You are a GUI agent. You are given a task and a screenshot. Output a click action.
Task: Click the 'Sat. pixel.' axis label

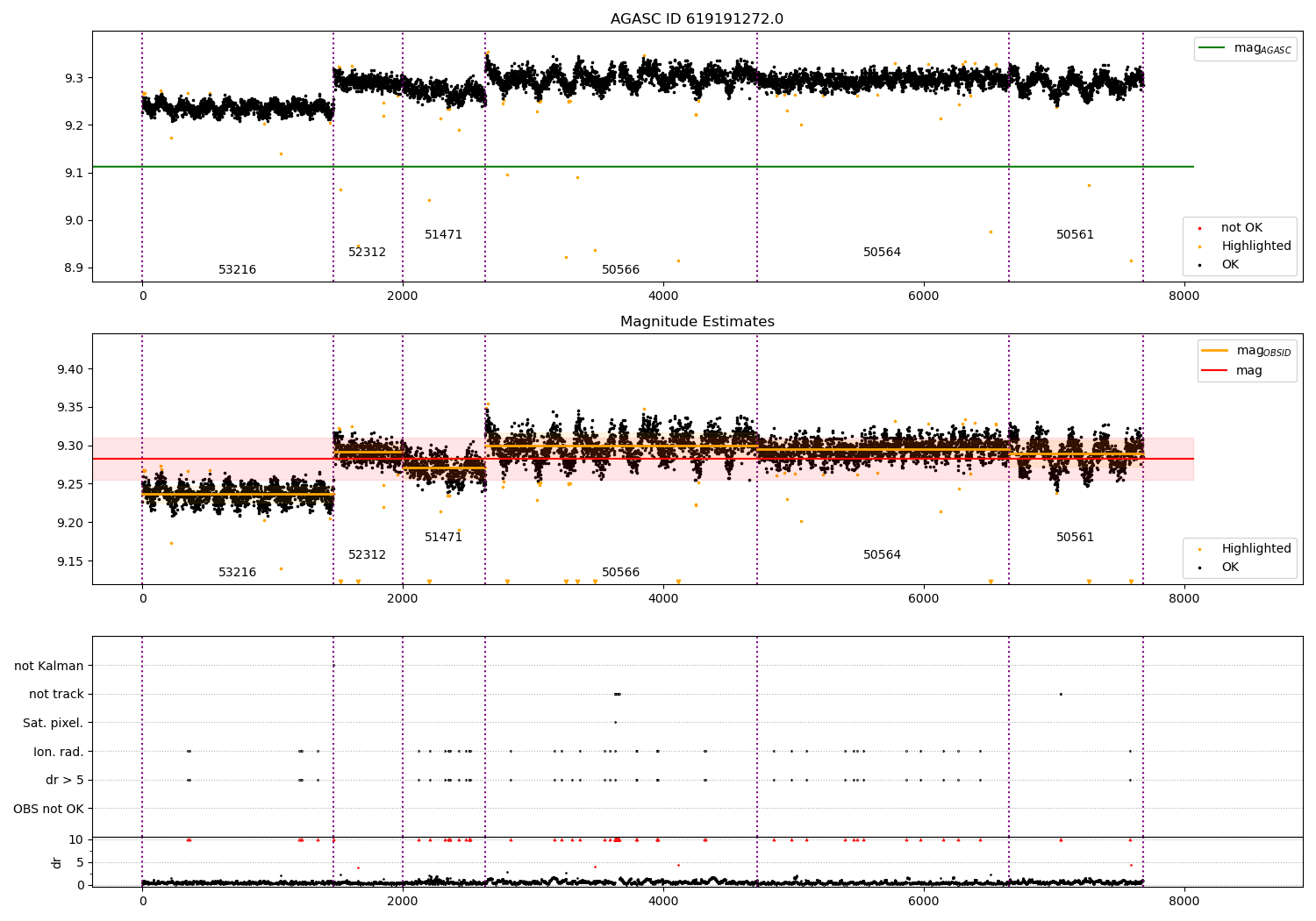[x=54, y=723]
